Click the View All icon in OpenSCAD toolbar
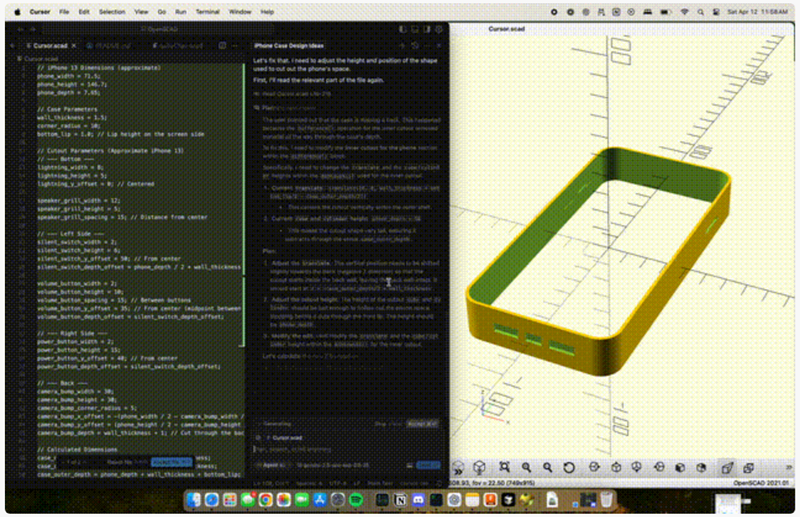Viewport: 800px width, 517px height. pos(502,467)
